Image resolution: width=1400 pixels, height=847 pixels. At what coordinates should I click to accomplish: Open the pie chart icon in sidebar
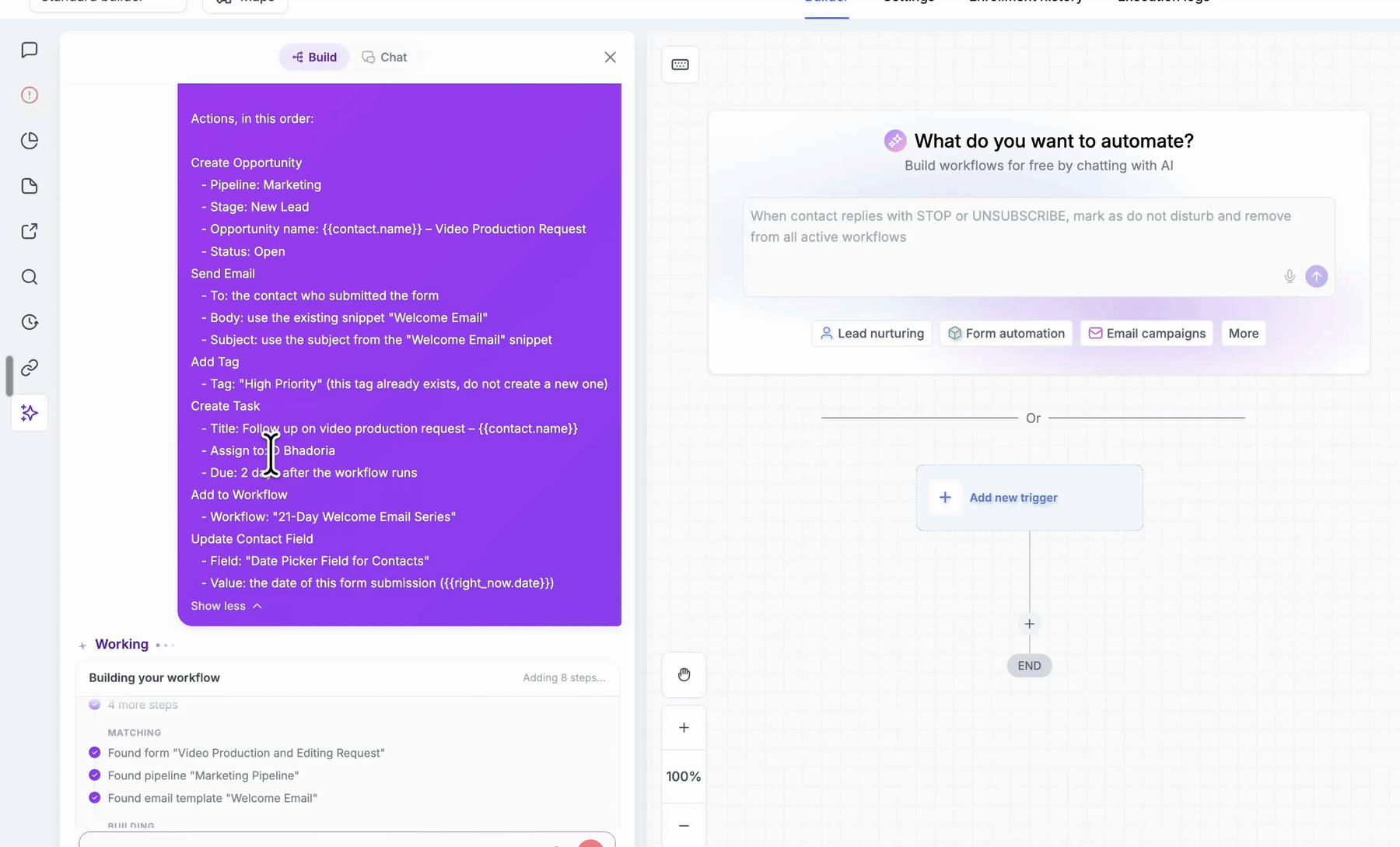click(x=30, y=141)
